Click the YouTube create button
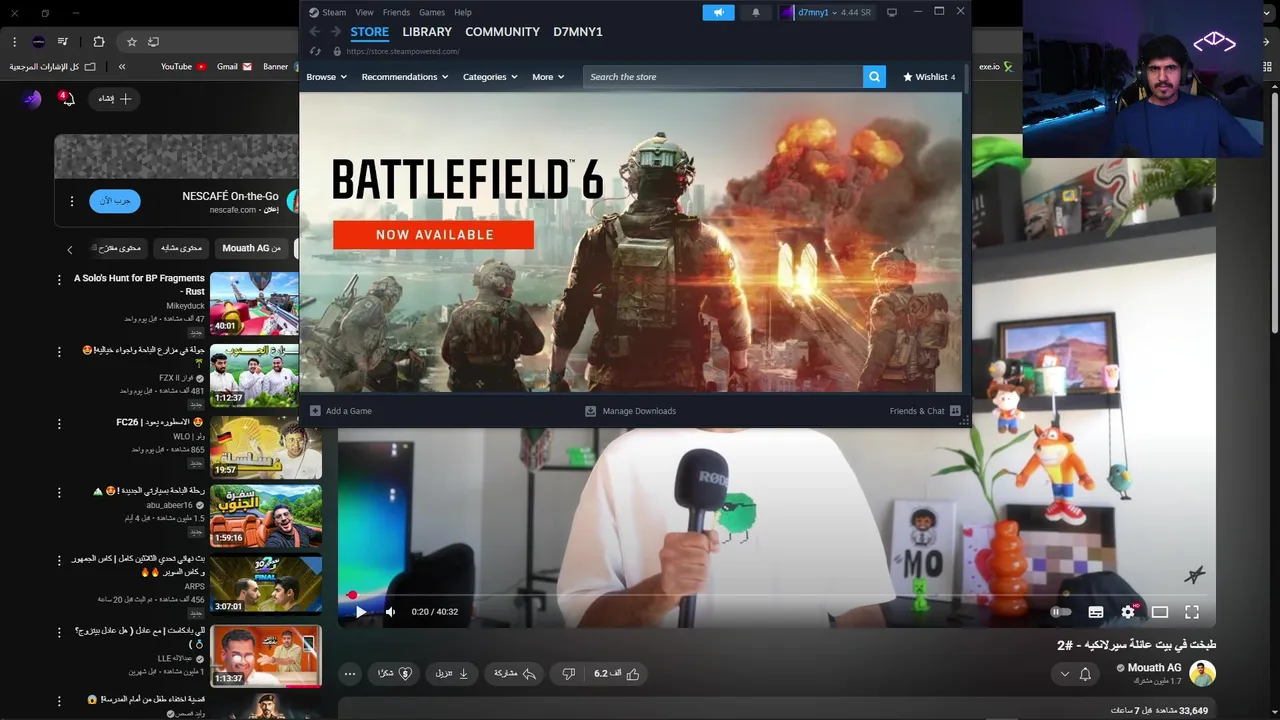This screenshot has height=720, width=1280. point(114,99)
